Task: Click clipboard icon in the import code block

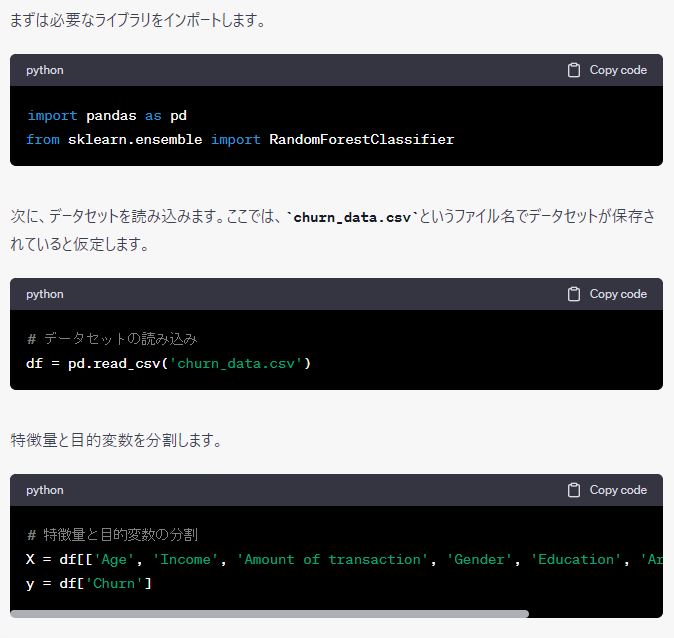Action: point(574,70)
